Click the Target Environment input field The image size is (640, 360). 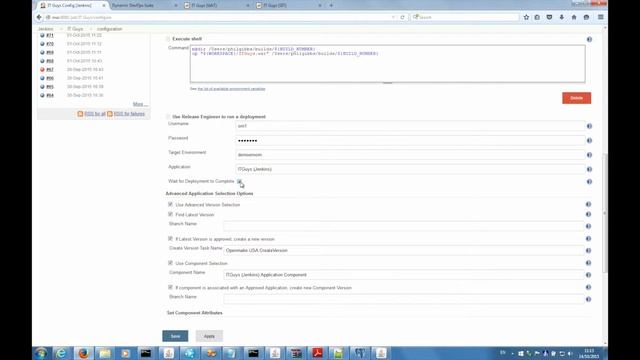(x=410, y=155)
